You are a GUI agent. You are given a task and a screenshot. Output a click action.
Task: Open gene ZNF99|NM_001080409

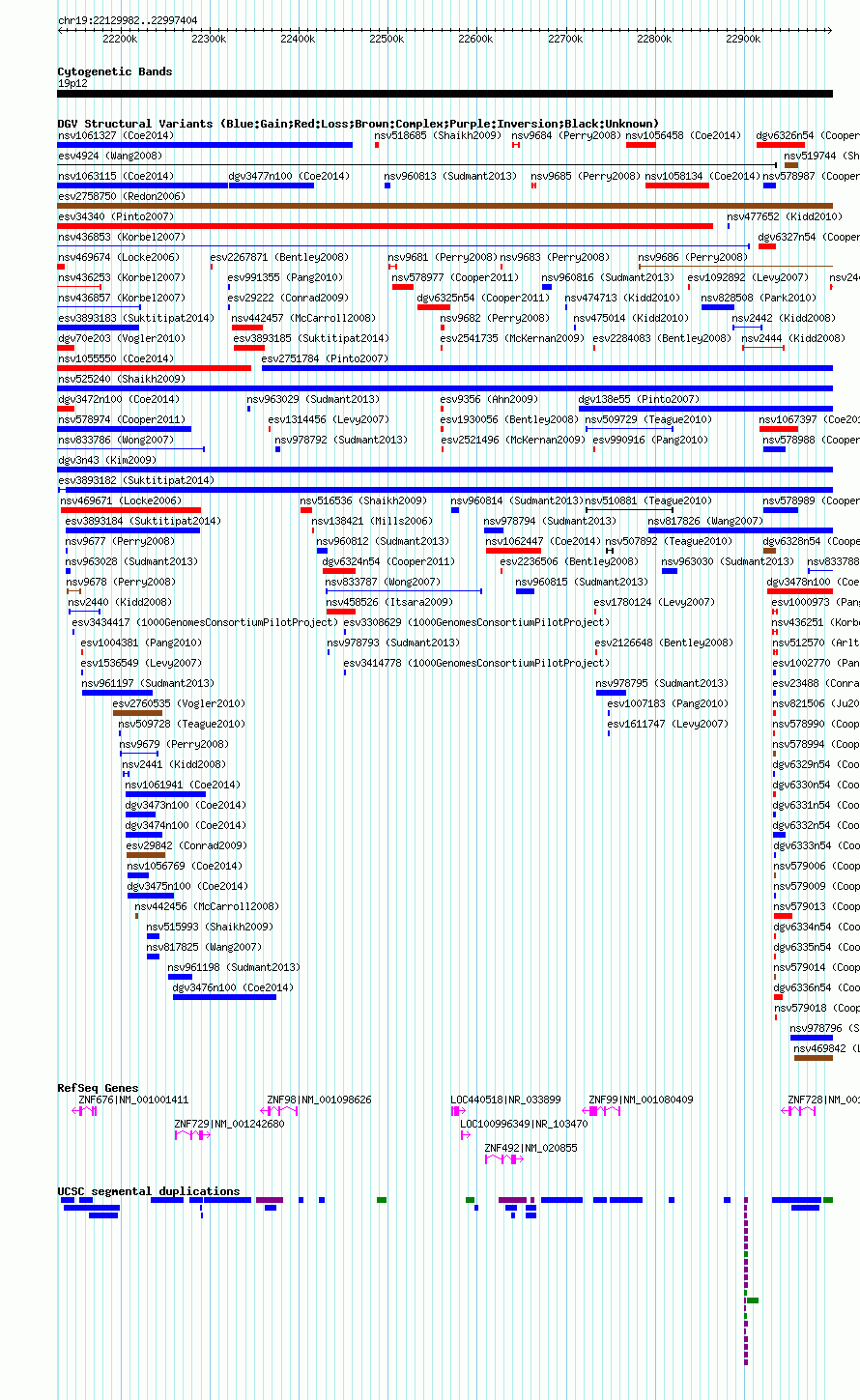[641, 1100]
